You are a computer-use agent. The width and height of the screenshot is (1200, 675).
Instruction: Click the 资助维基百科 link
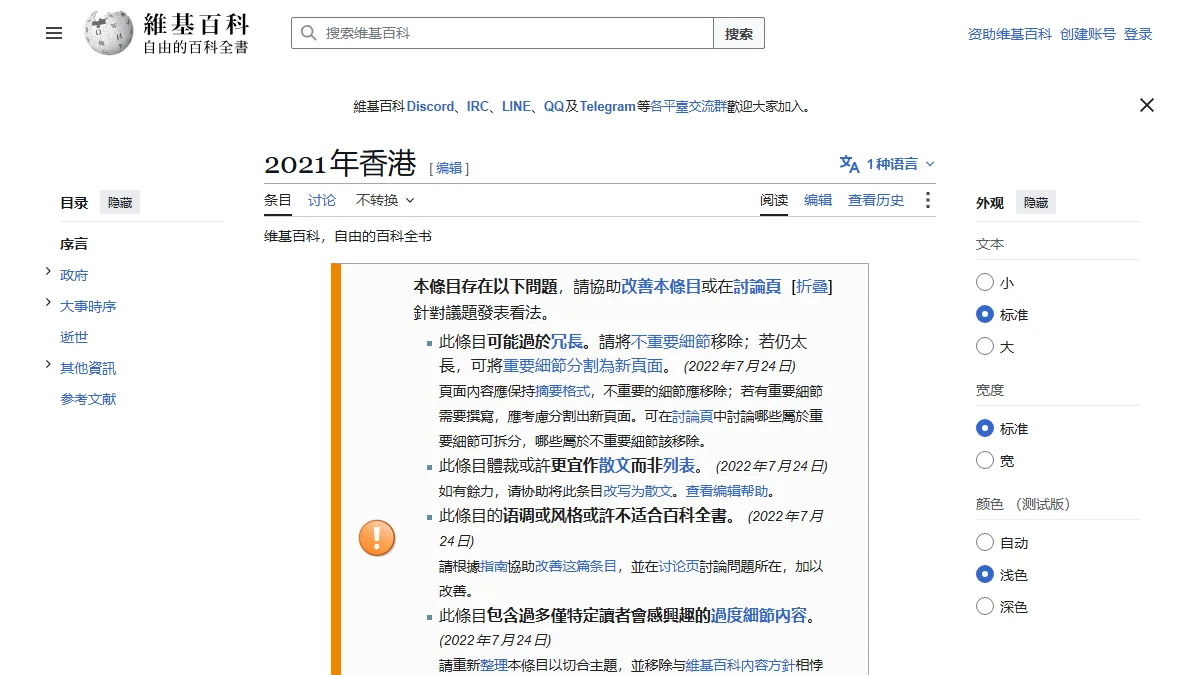click(x=1010, y=34)
